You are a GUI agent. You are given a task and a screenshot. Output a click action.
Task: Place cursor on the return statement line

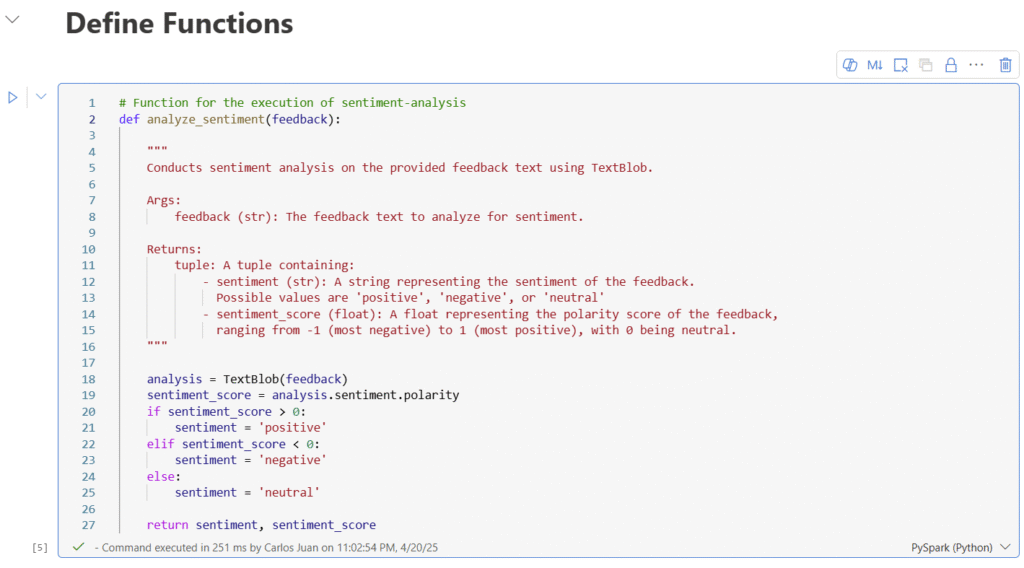261,525
